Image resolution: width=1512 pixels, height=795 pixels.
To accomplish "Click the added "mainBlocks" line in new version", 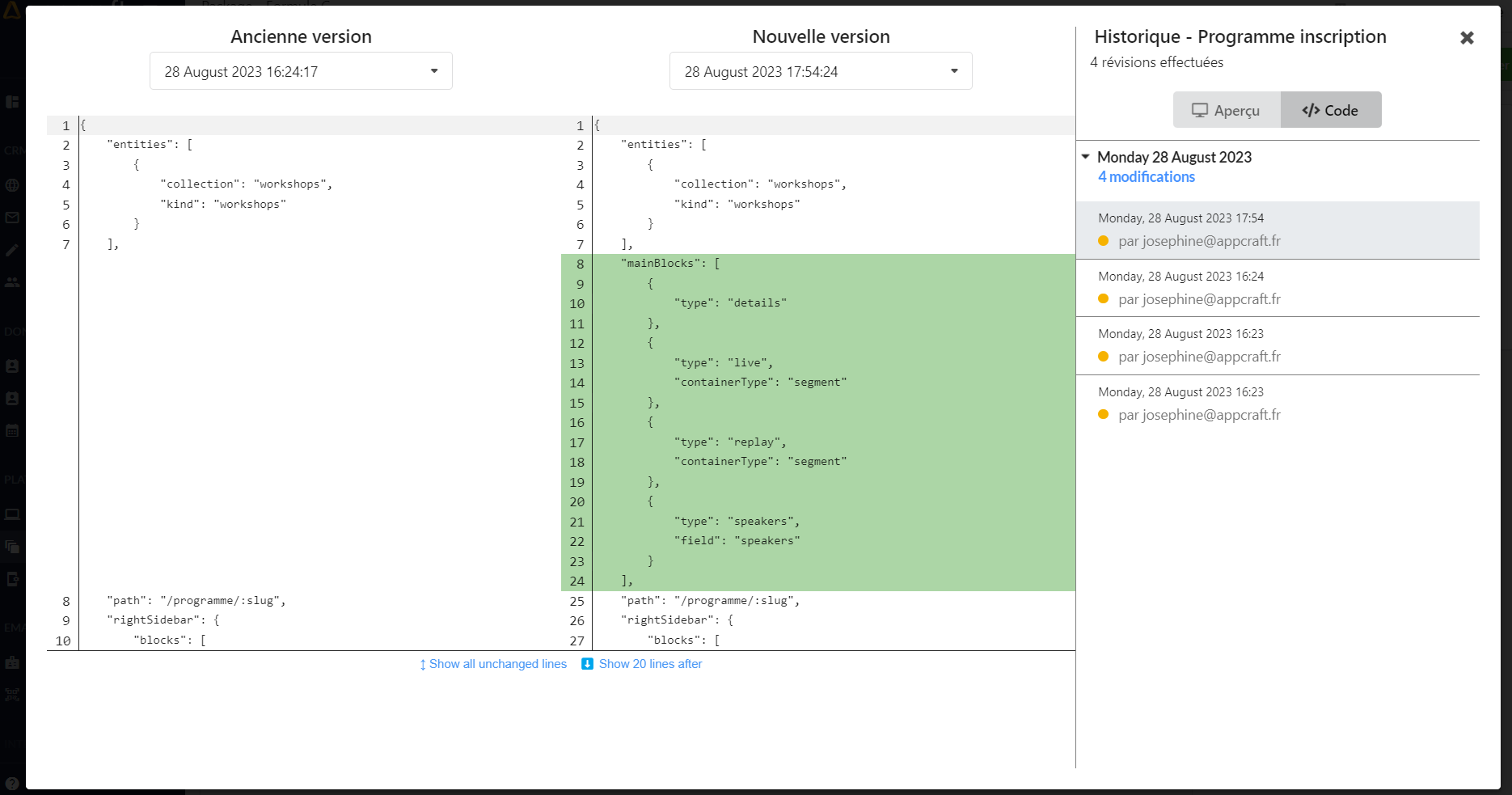I will [x=670, y=264].
